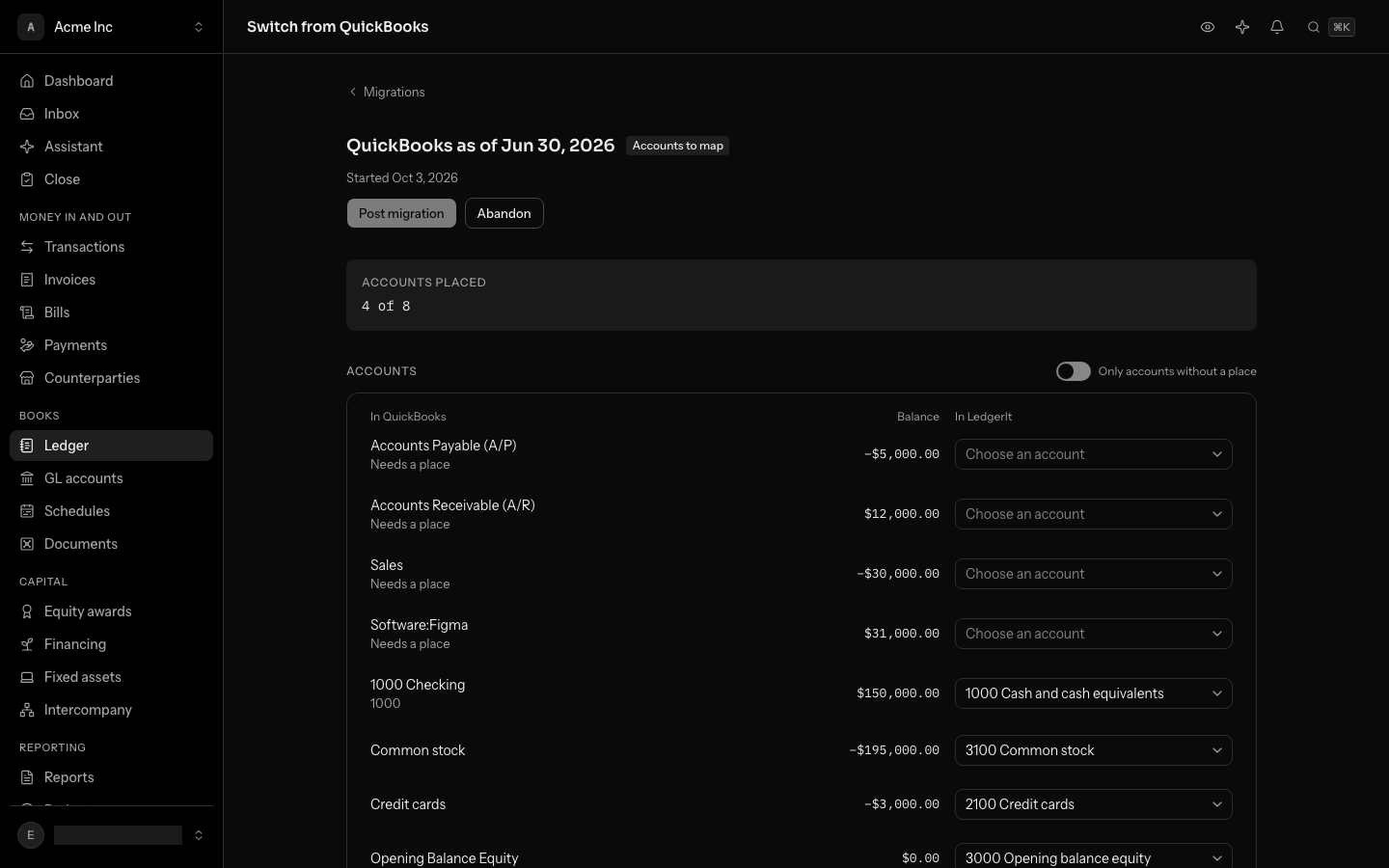Go to Financing in sidebar
Viewport: 1389px width, 868px height.
(111, 644)
